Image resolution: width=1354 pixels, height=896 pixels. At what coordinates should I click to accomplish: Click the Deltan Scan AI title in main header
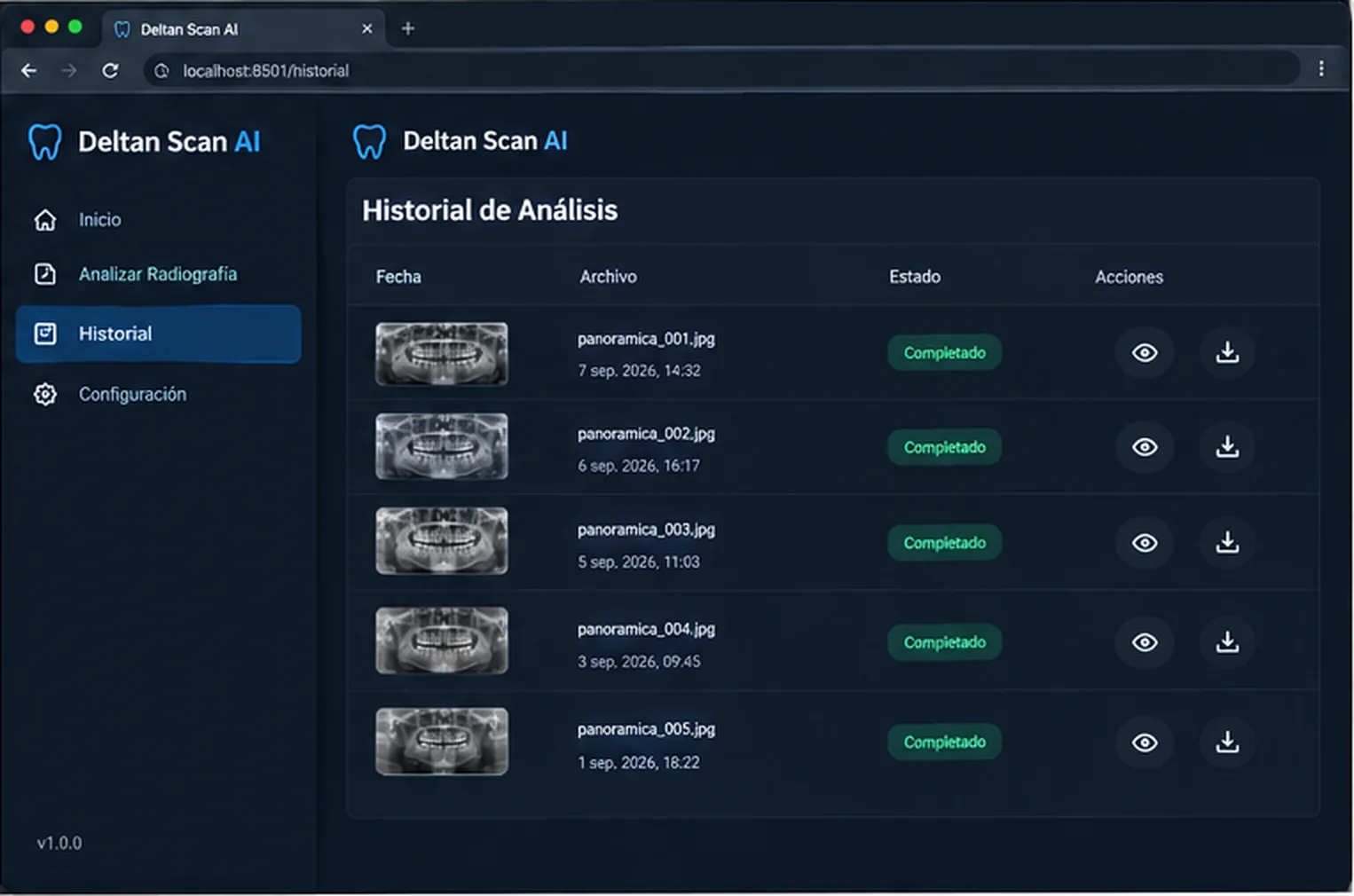tap(485, 141)
